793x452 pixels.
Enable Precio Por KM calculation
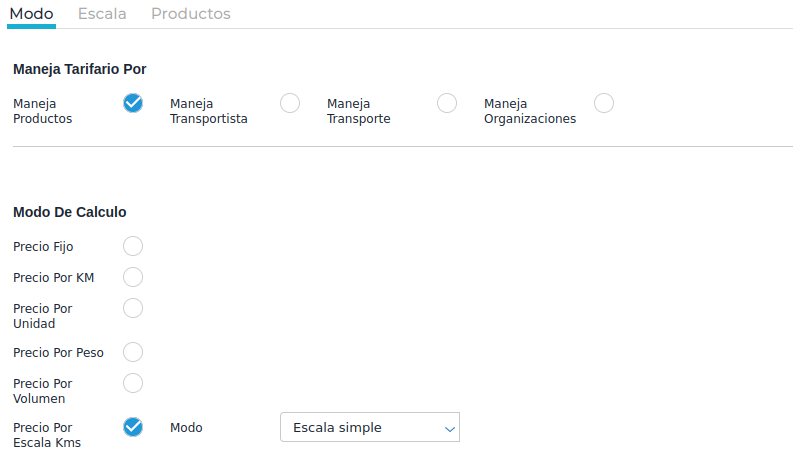(x=133, y=277)
